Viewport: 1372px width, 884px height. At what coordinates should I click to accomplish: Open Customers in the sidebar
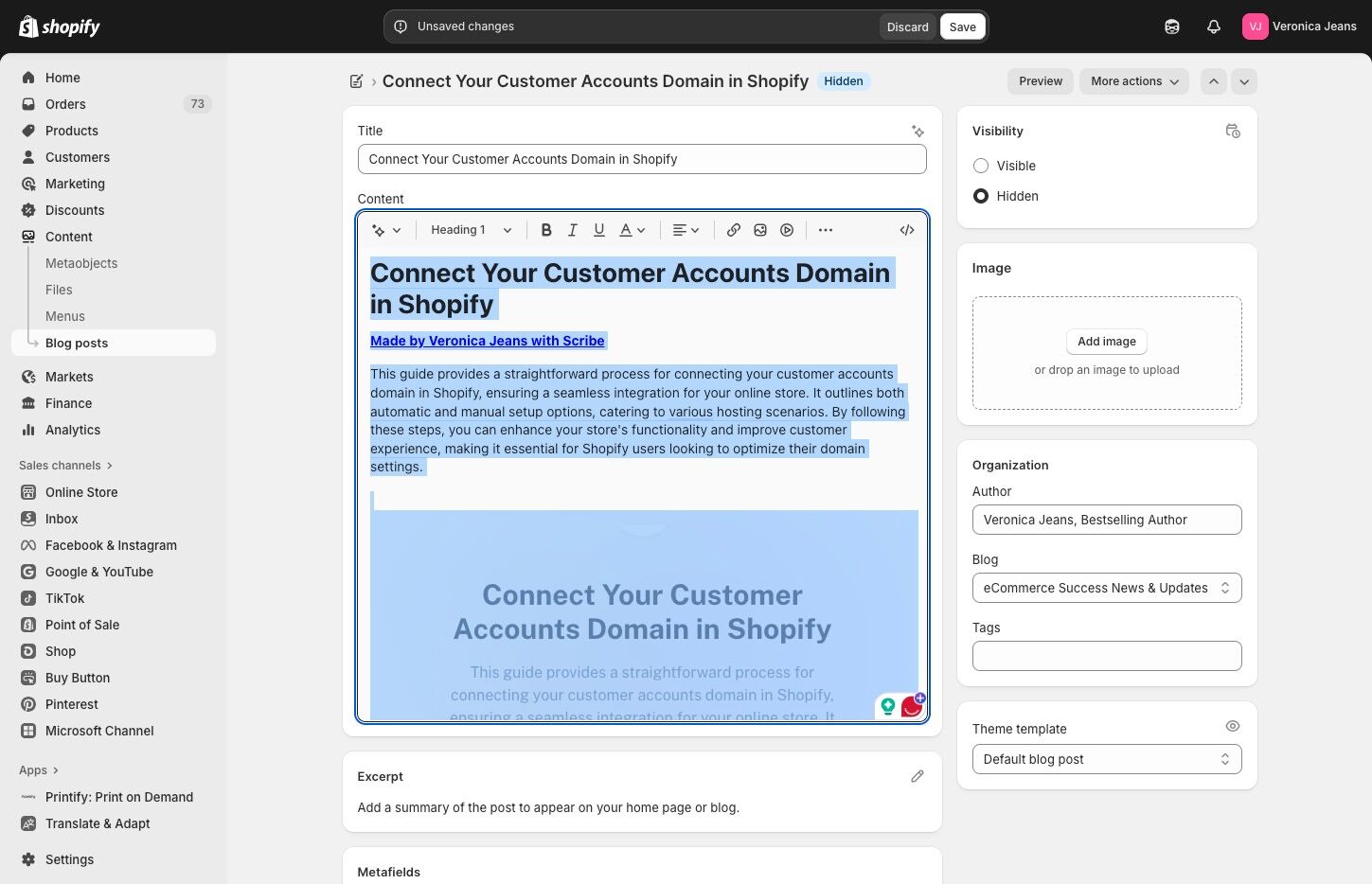click(x=114, y=157)
